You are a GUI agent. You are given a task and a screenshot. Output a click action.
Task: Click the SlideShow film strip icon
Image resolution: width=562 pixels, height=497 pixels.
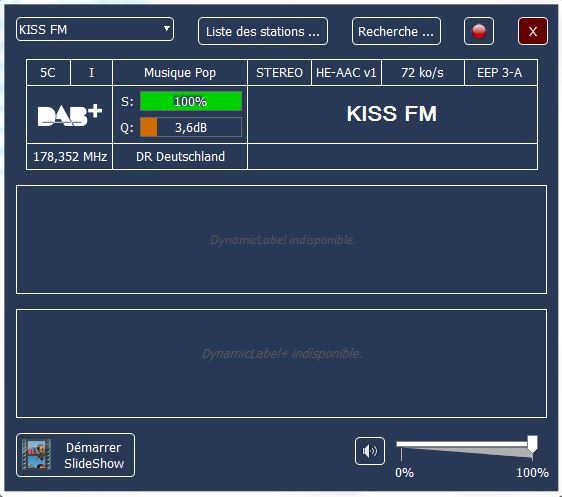(x=36, y=455)
